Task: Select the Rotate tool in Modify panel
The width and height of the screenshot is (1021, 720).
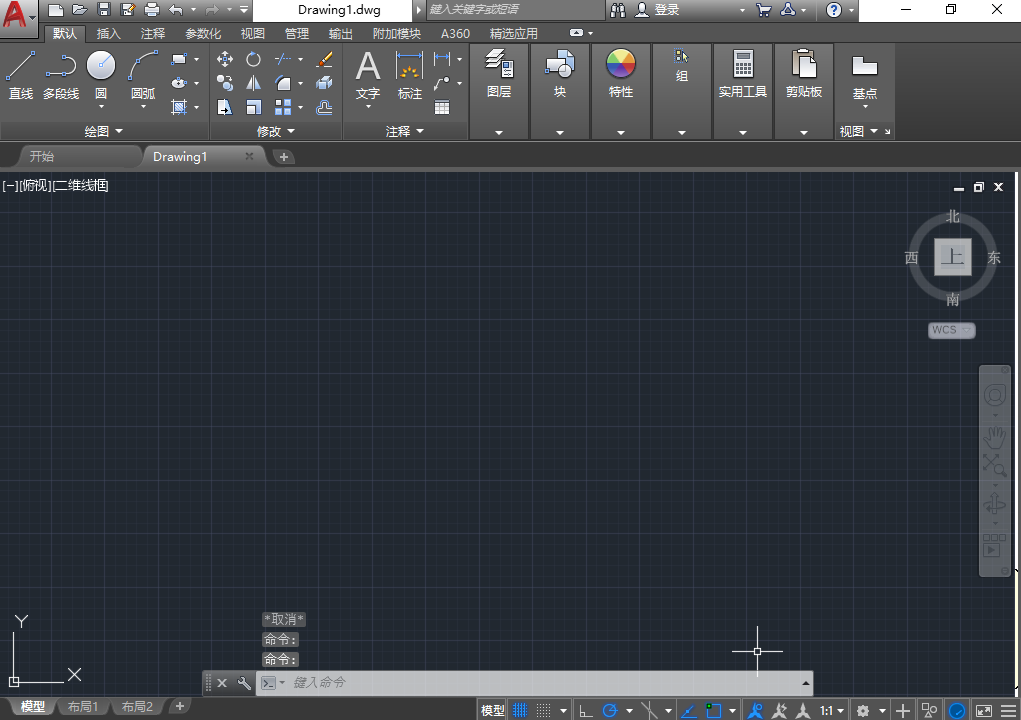Action: pyautogui.click(x=254, y=59)
